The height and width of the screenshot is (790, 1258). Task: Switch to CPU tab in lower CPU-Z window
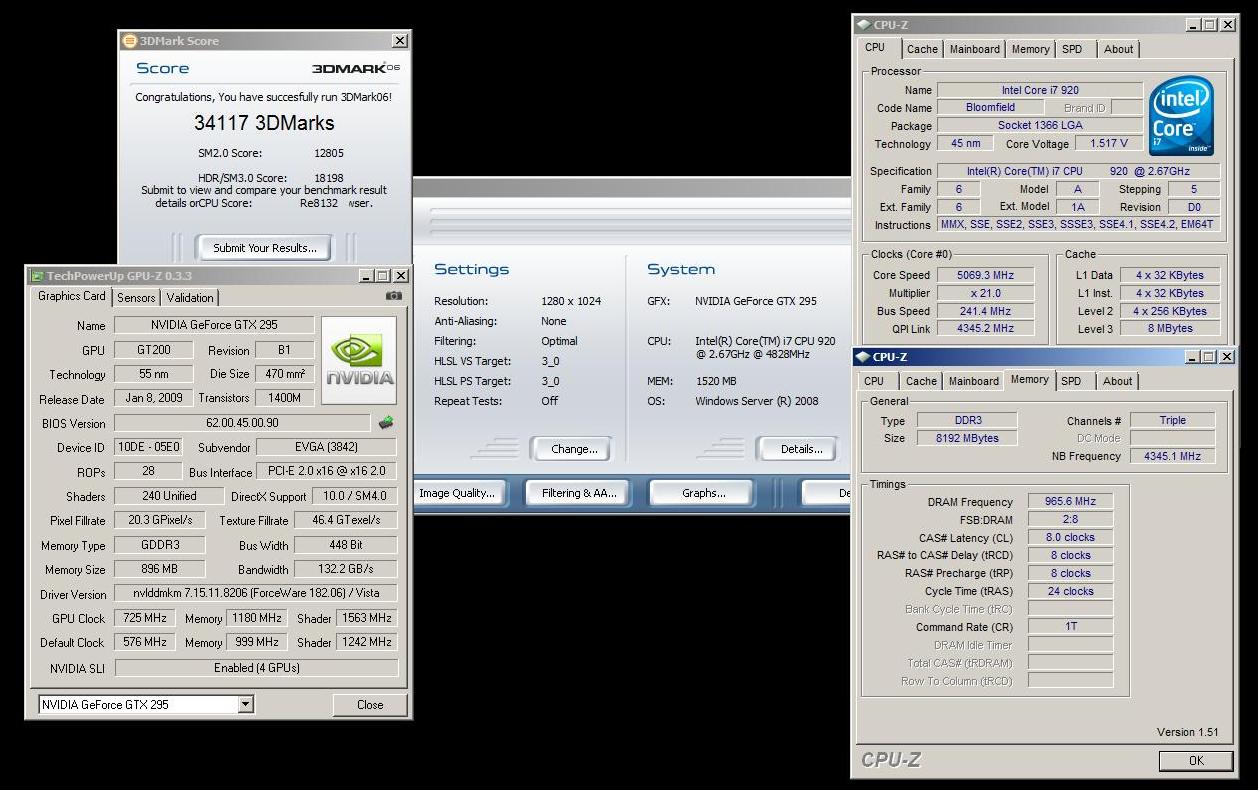(x=874, y=381)
